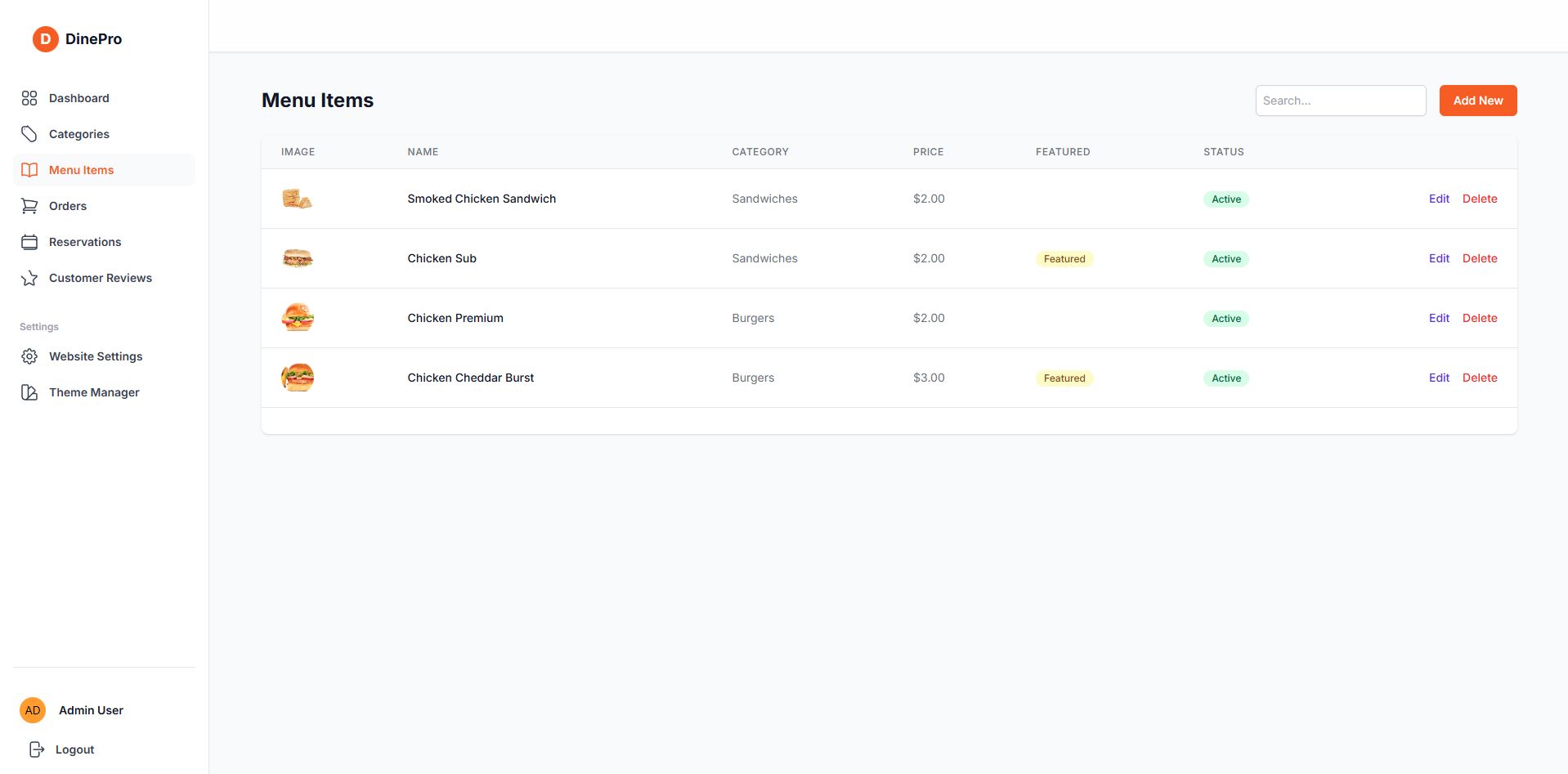Click the DinePro brand name
Image resolution: width=1568 pixels, height=774 pixels.
pyautogui.click(x=93, y=38)
